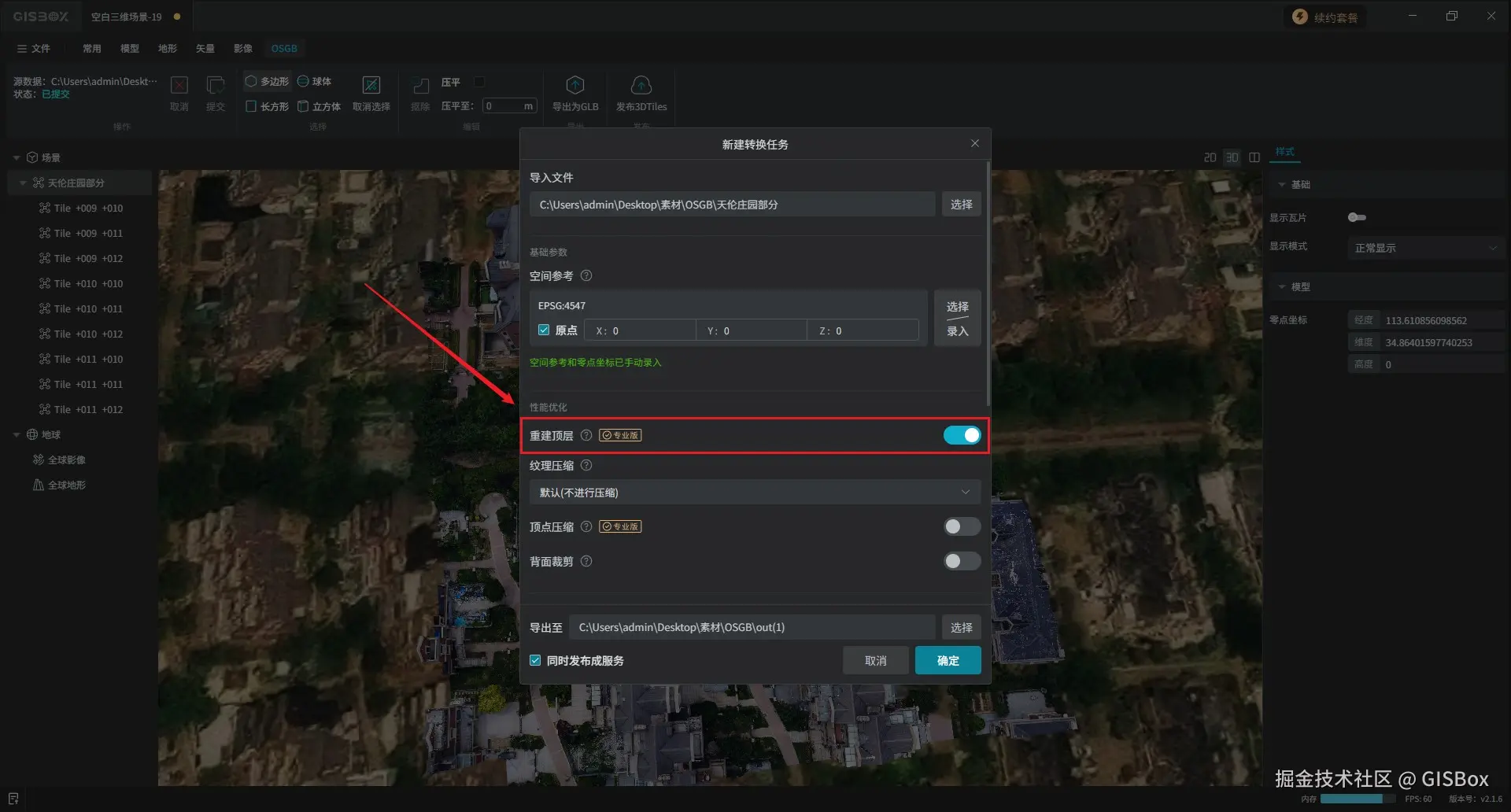This screenshot has height=812, width=1511.
Task: Switch to the 影像 ribbon tab
Action: pos(243,49)
